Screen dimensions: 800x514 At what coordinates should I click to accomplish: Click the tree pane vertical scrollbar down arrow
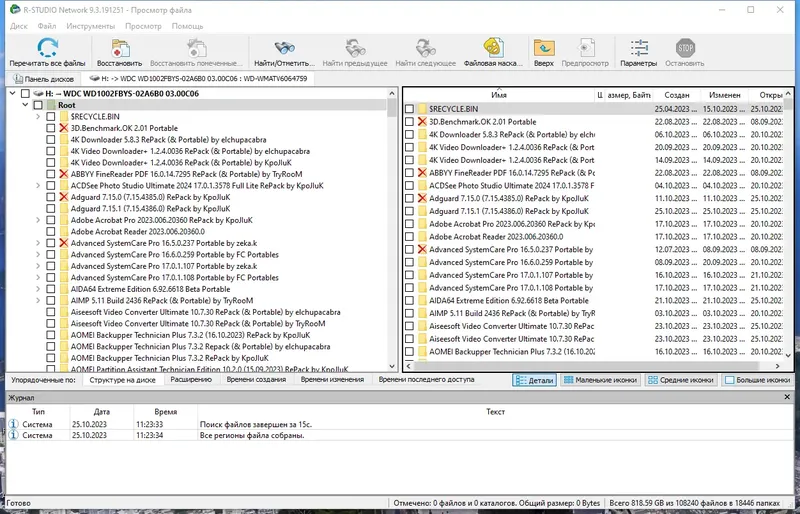(x=392, y=366)
